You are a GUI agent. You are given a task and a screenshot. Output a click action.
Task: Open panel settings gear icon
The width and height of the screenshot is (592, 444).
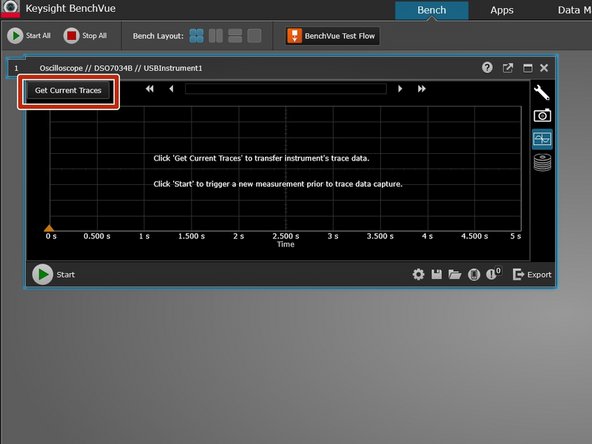click(418, 274)
